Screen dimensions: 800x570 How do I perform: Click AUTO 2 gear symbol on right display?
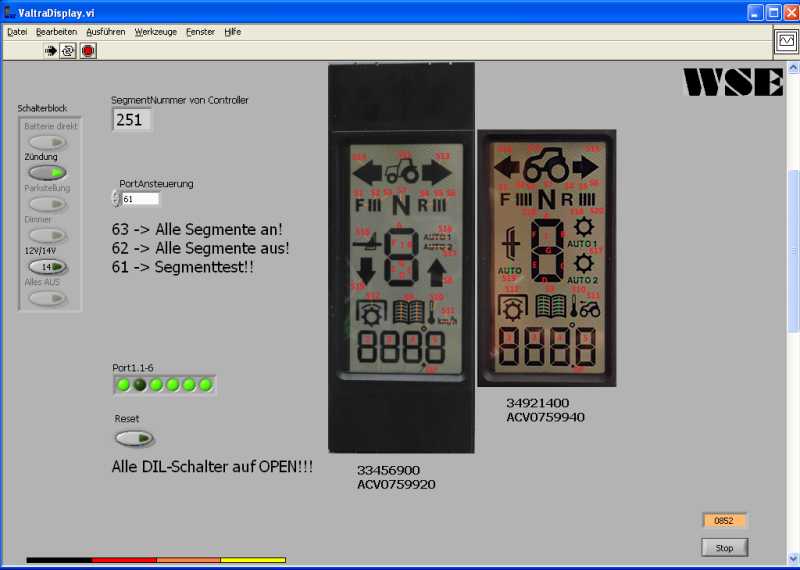584,264
